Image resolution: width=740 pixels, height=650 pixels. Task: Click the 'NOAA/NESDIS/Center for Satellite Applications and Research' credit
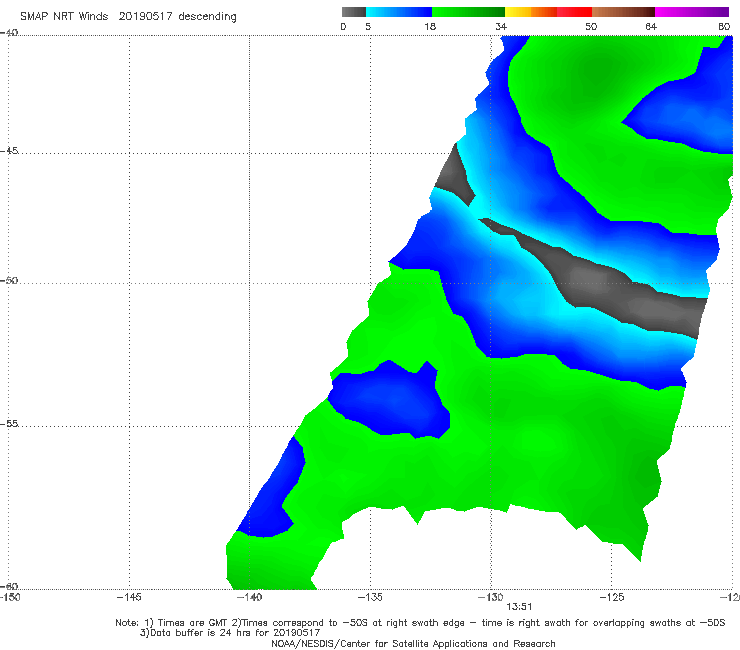(413, 644)
